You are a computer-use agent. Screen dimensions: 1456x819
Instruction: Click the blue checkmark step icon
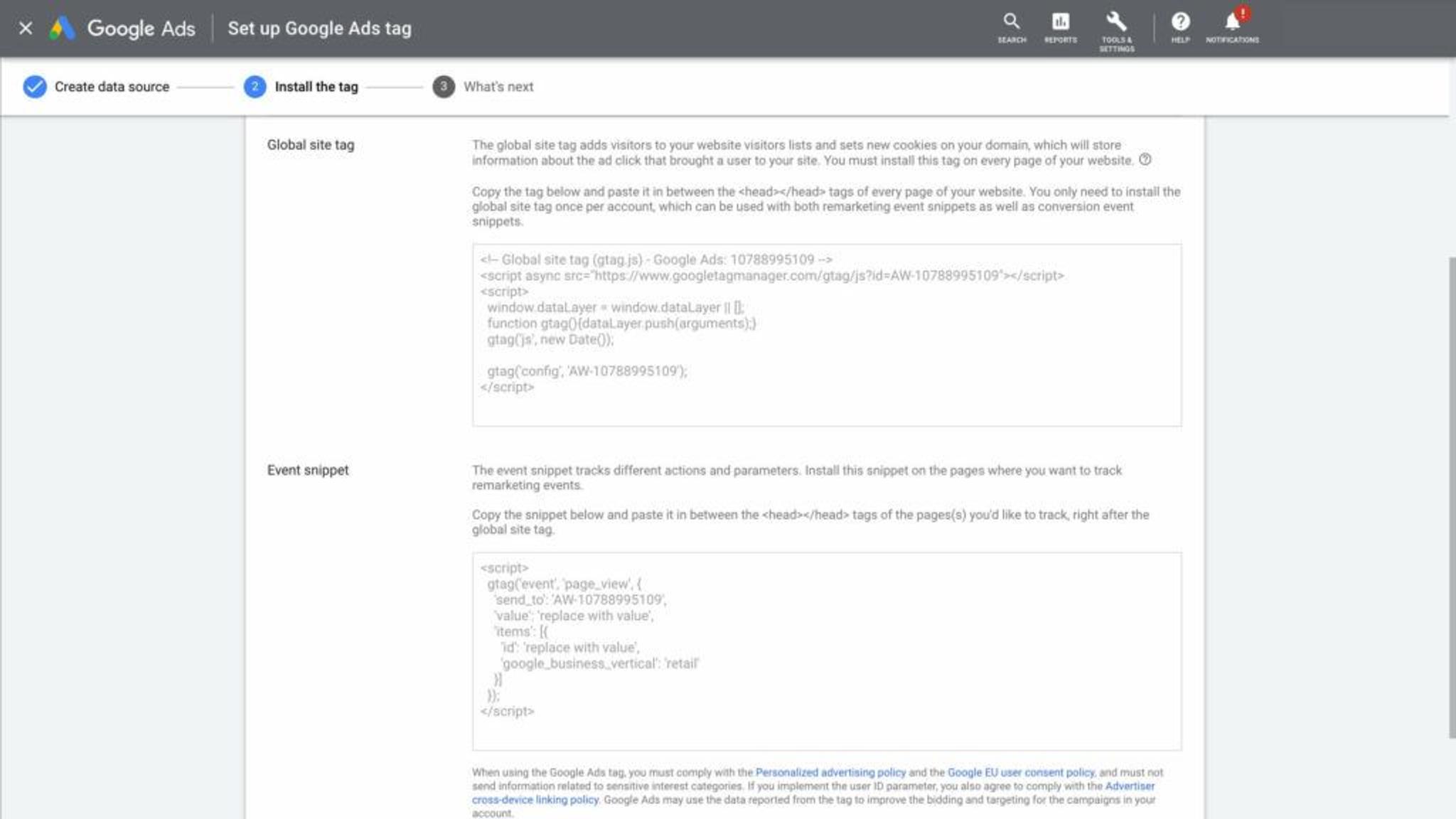[x=34, y=87]
